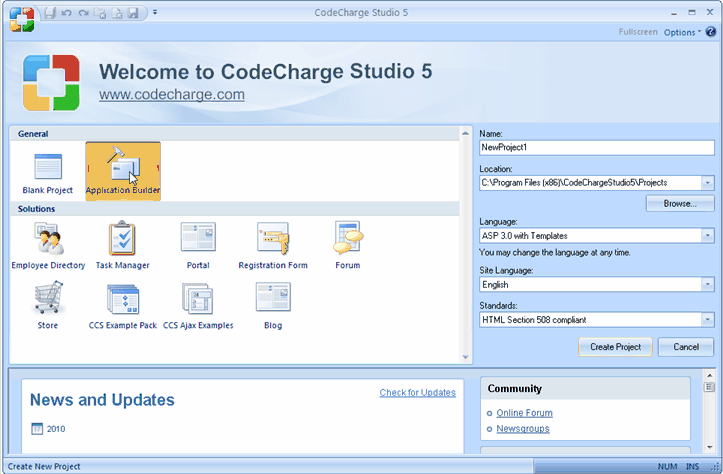Pick the Store shopping cart solution
The height and width of the screenshot is (474, 723).
pyautogui.click(x=48, y=301)
